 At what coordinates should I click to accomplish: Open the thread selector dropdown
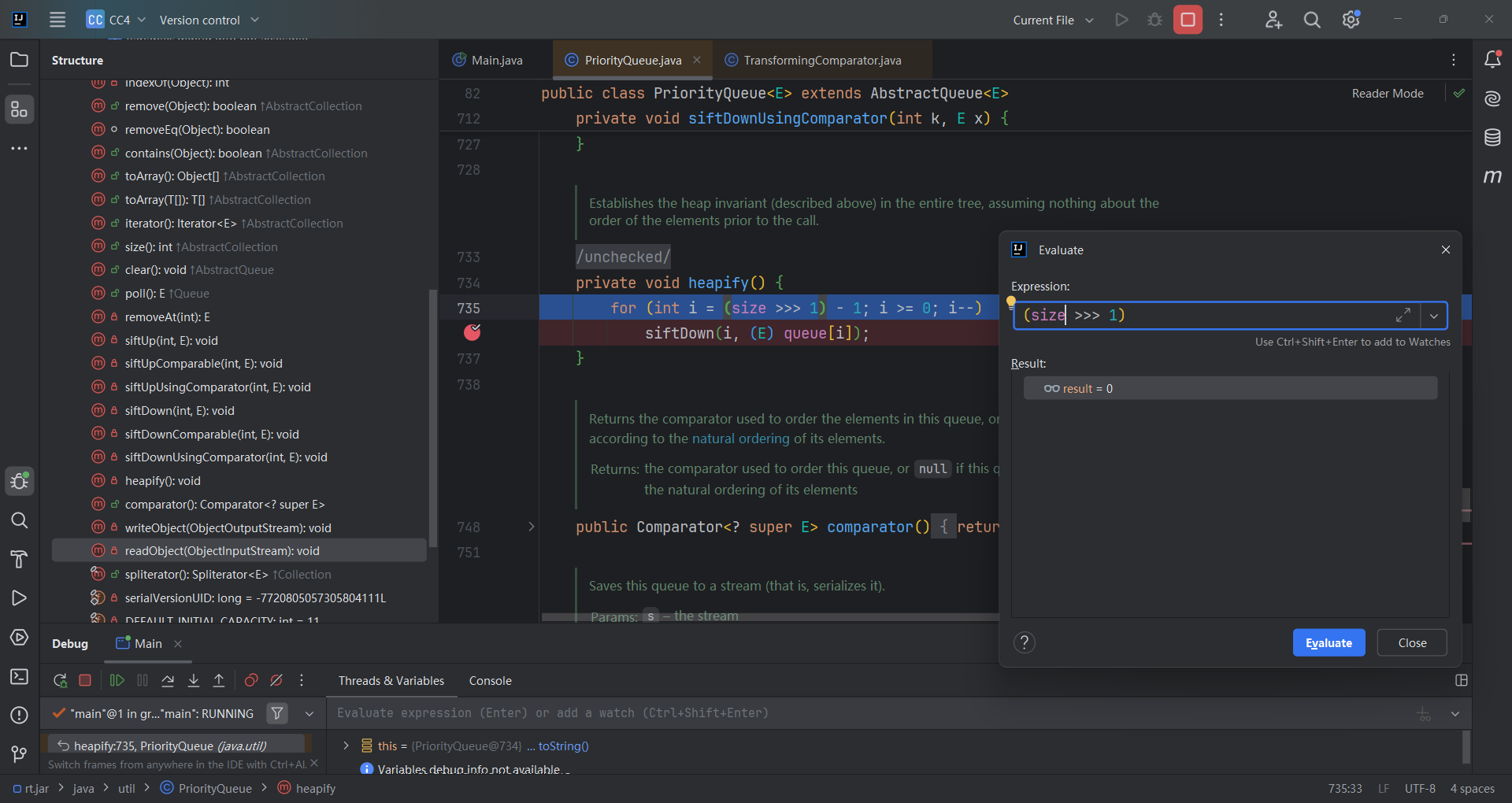309,713
